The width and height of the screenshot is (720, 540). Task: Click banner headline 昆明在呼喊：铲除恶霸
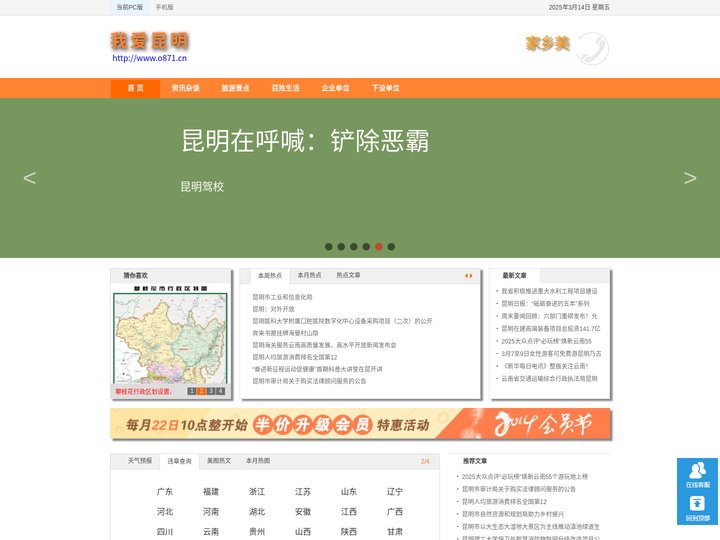tap(305, 141)
